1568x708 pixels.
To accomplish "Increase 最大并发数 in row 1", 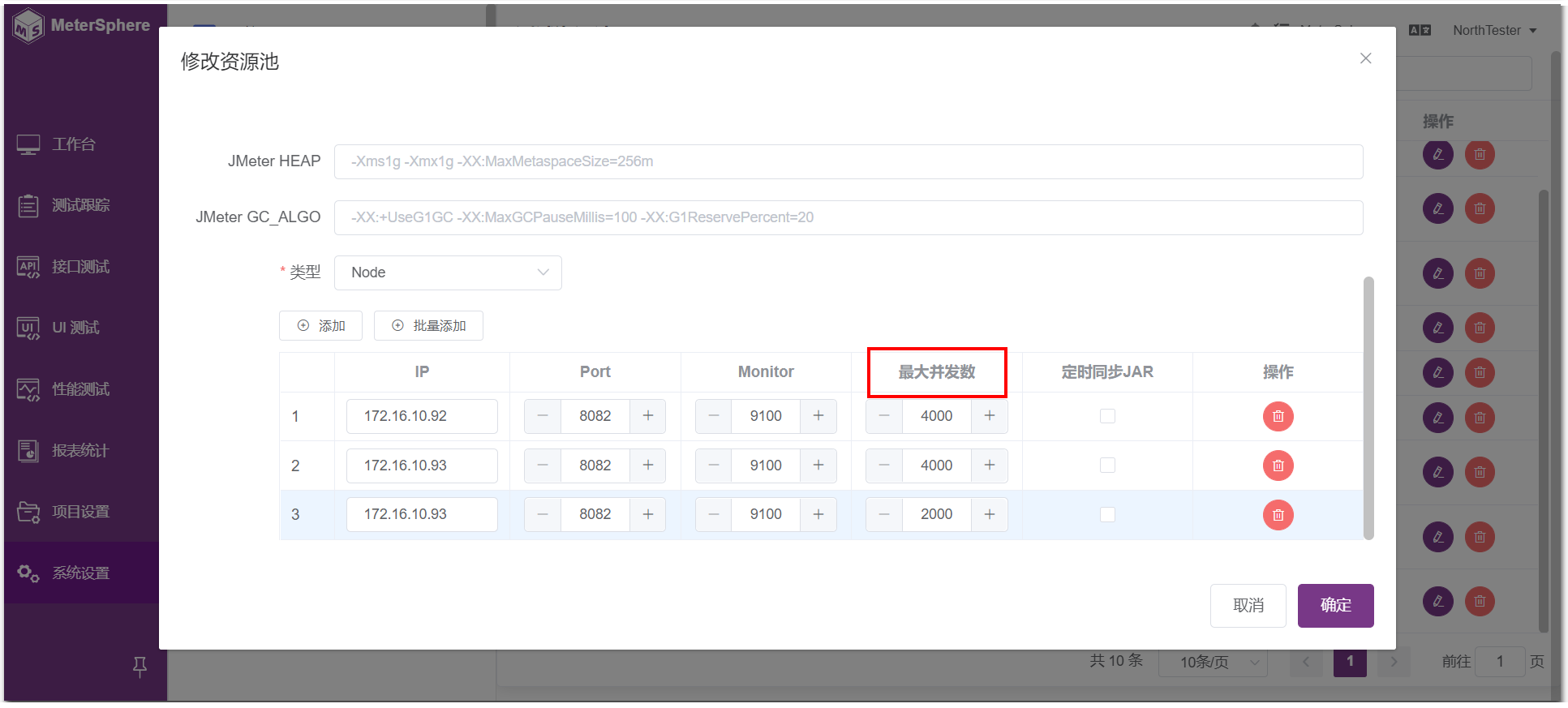I will 990,416.
